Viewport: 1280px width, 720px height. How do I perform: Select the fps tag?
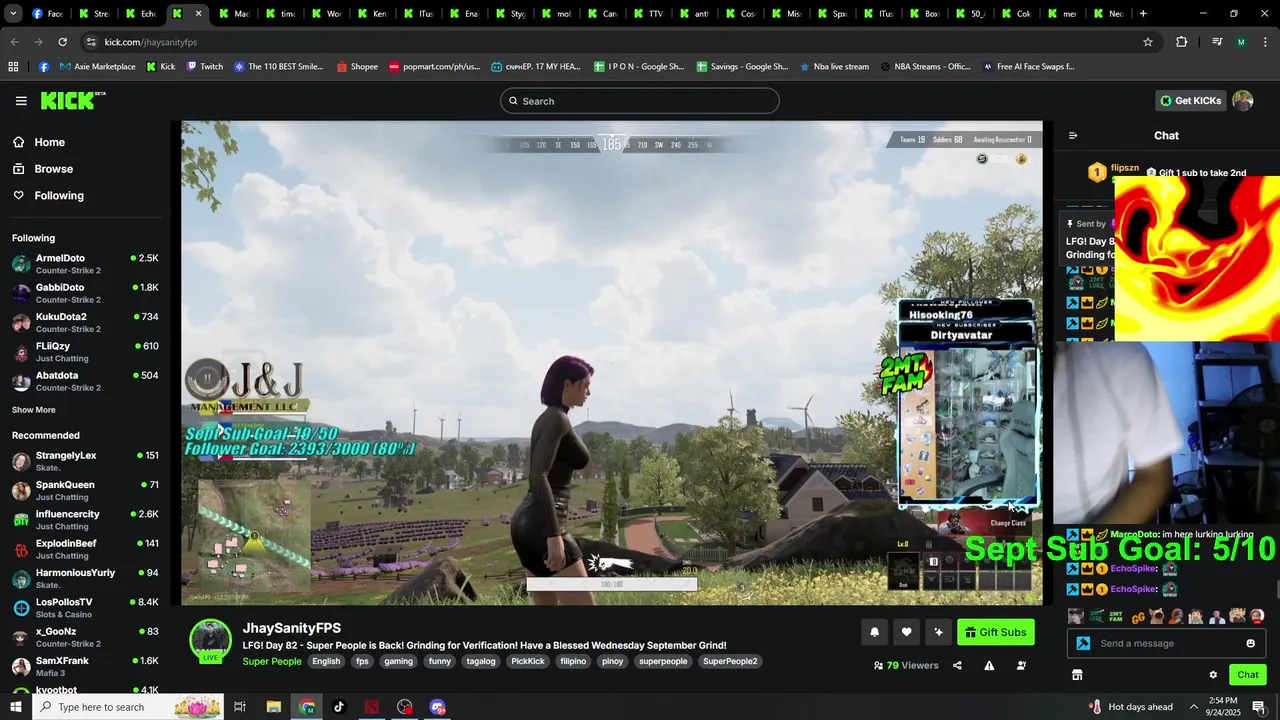[x=362, y=661]
